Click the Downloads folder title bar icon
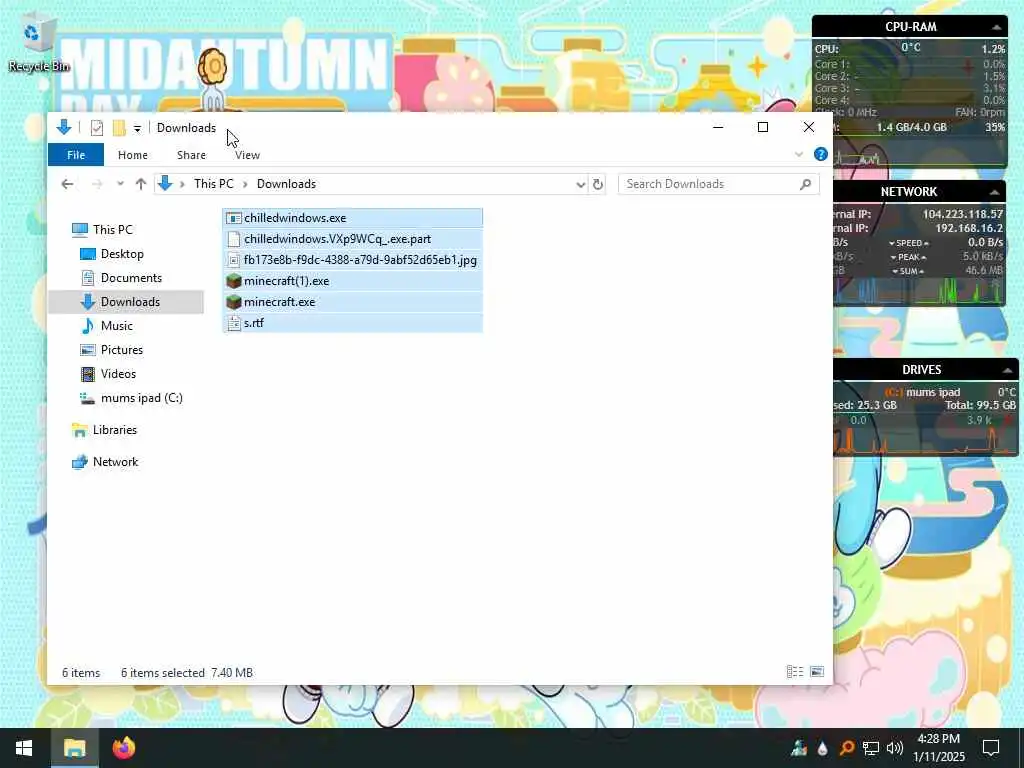 coord(64,127)
